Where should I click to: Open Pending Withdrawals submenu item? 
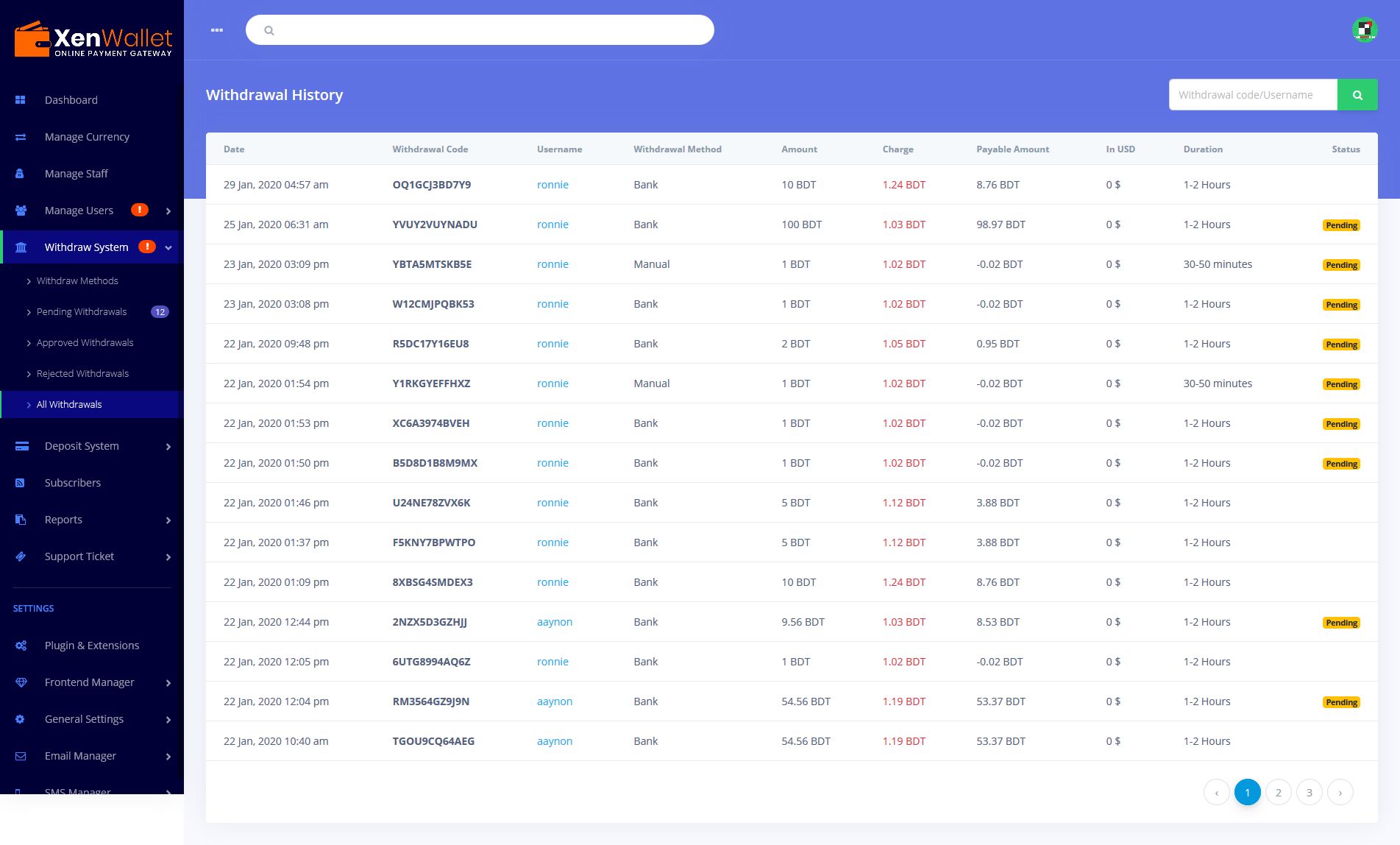82,312
